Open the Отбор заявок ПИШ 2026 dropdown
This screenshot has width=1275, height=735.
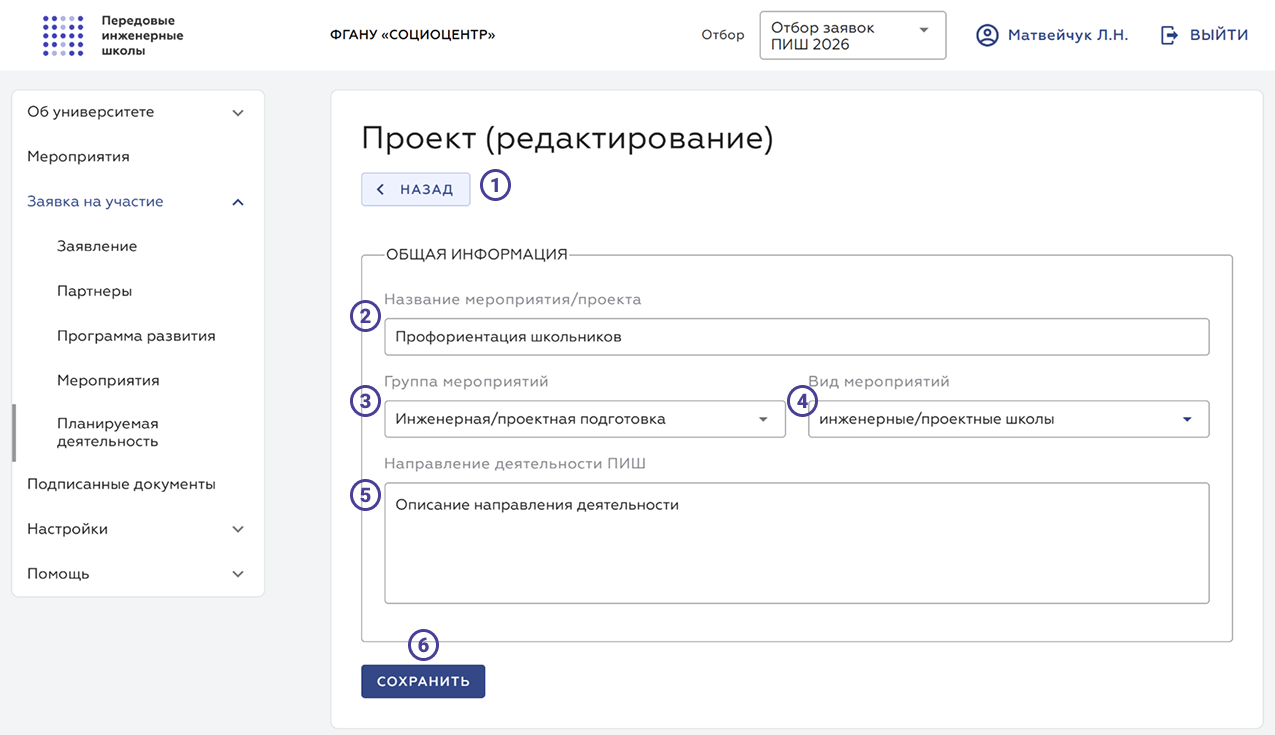pos(853,36)
